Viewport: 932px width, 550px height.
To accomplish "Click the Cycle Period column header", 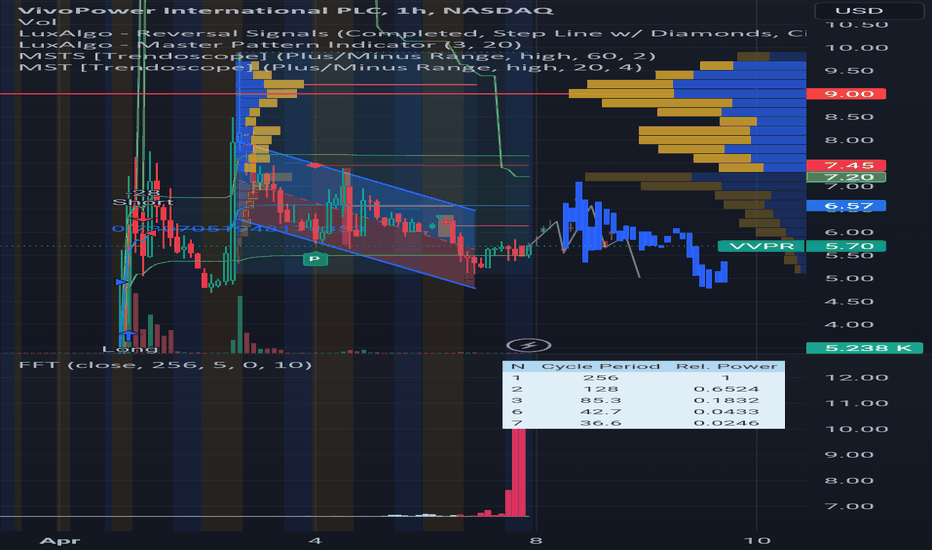I will click(x=600, y=366).
